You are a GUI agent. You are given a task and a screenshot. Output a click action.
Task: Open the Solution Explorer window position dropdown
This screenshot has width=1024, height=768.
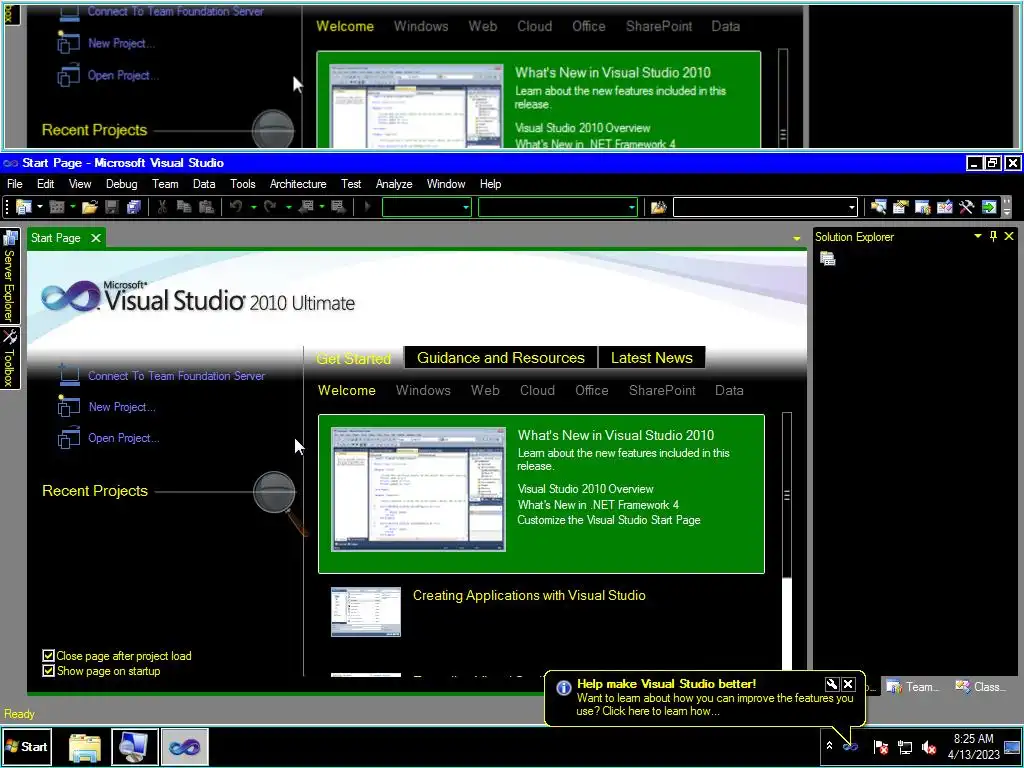click(x=978, y=236)
